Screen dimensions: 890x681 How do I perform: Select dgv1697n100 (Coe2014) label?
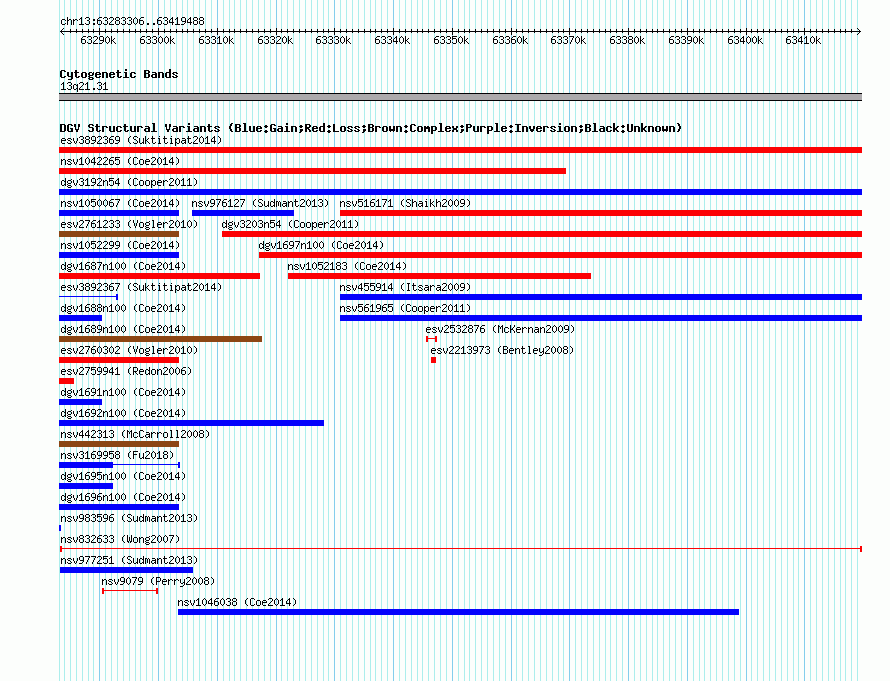pyautogui.click(x=321, y=245)
